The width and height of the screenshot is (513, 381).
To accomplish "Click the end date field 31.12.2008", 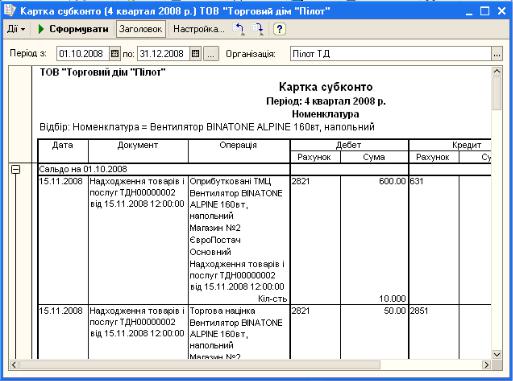I will (164, 54).
